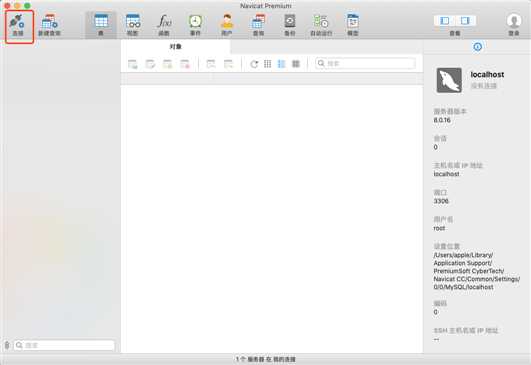
Task: Select server version value 8.0.16
Action: pos(442,120)
